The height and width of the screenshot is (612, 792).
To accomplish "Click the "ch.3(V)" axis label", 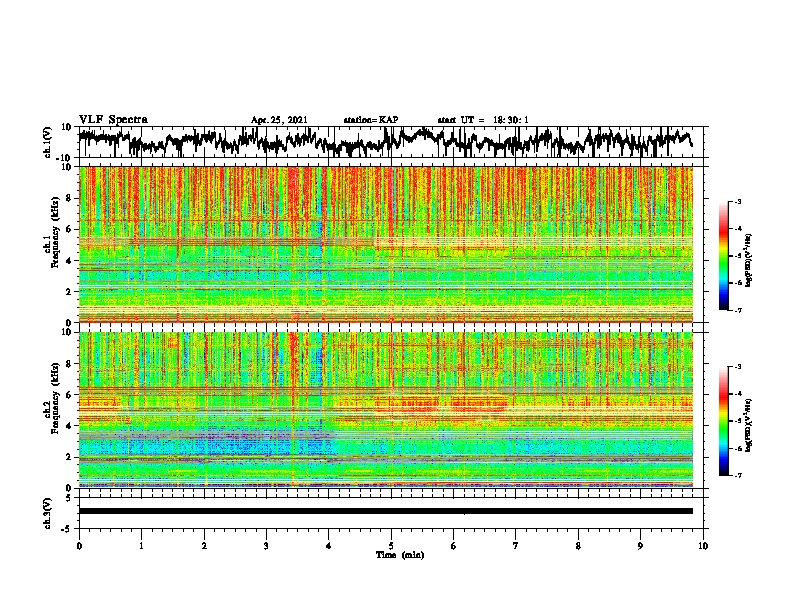I will (x=48, y=513).
